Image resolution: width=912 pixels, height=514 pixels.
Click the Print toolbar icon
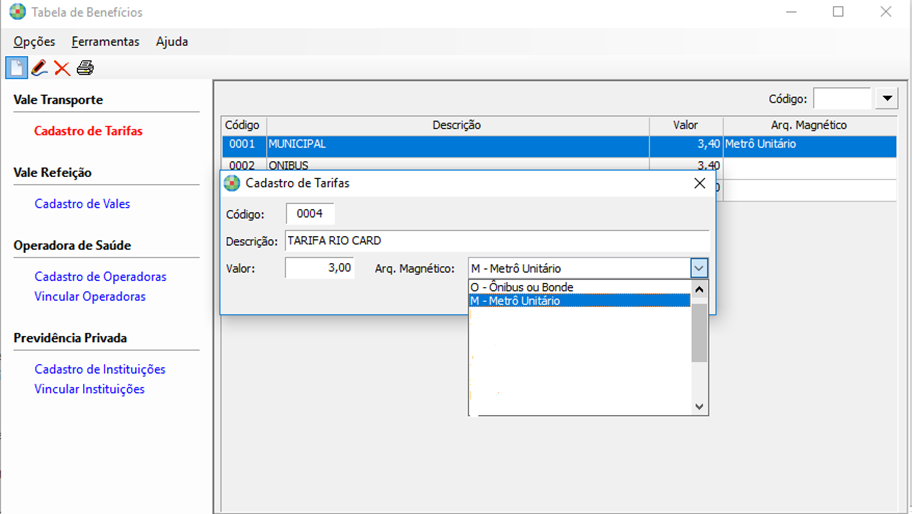pyautogui.click(x=85, y=68)
